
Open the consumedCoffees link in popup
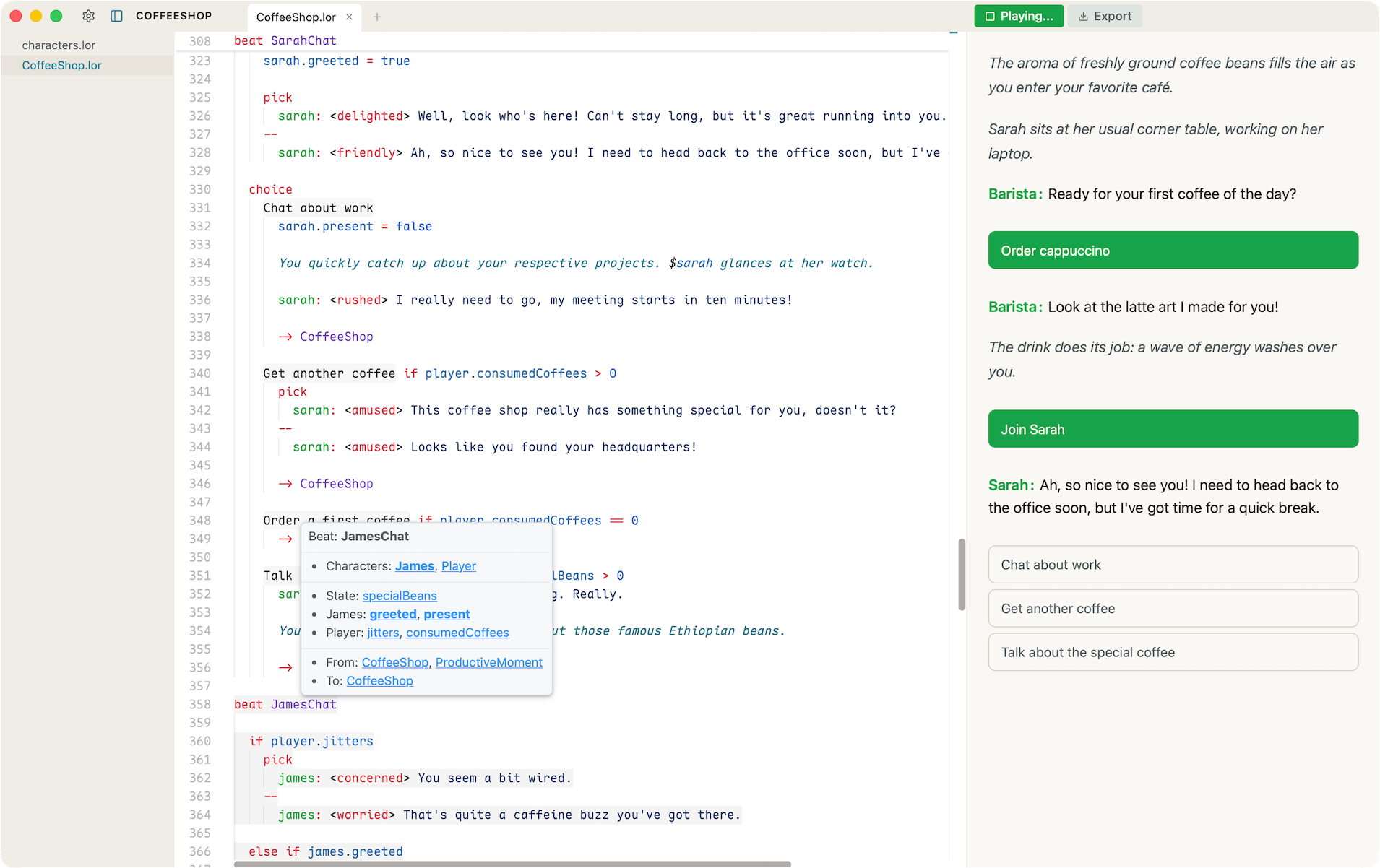(457, 633)
